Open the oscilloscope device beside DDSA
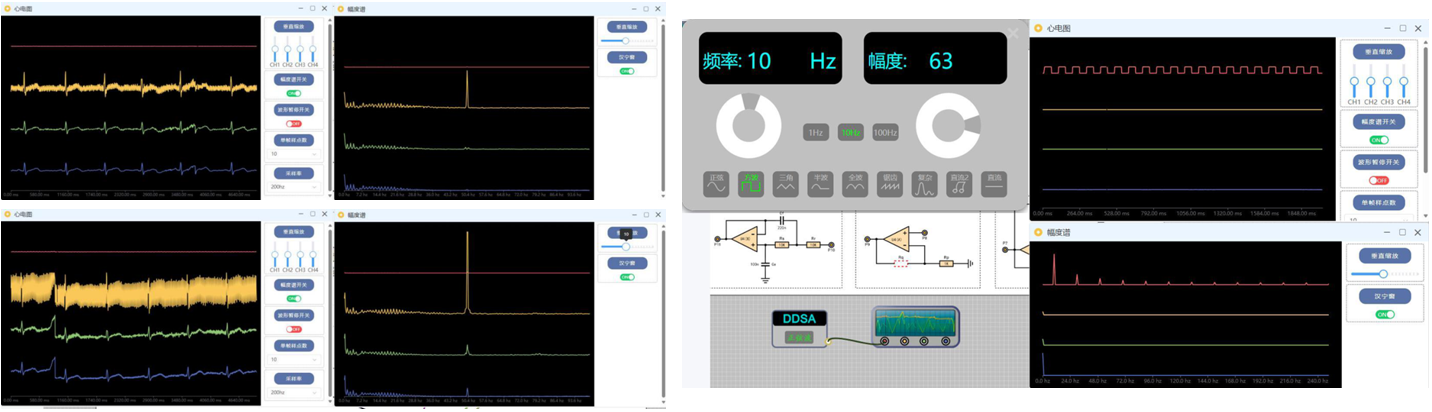1432x412 pixels. click(914, 327)
